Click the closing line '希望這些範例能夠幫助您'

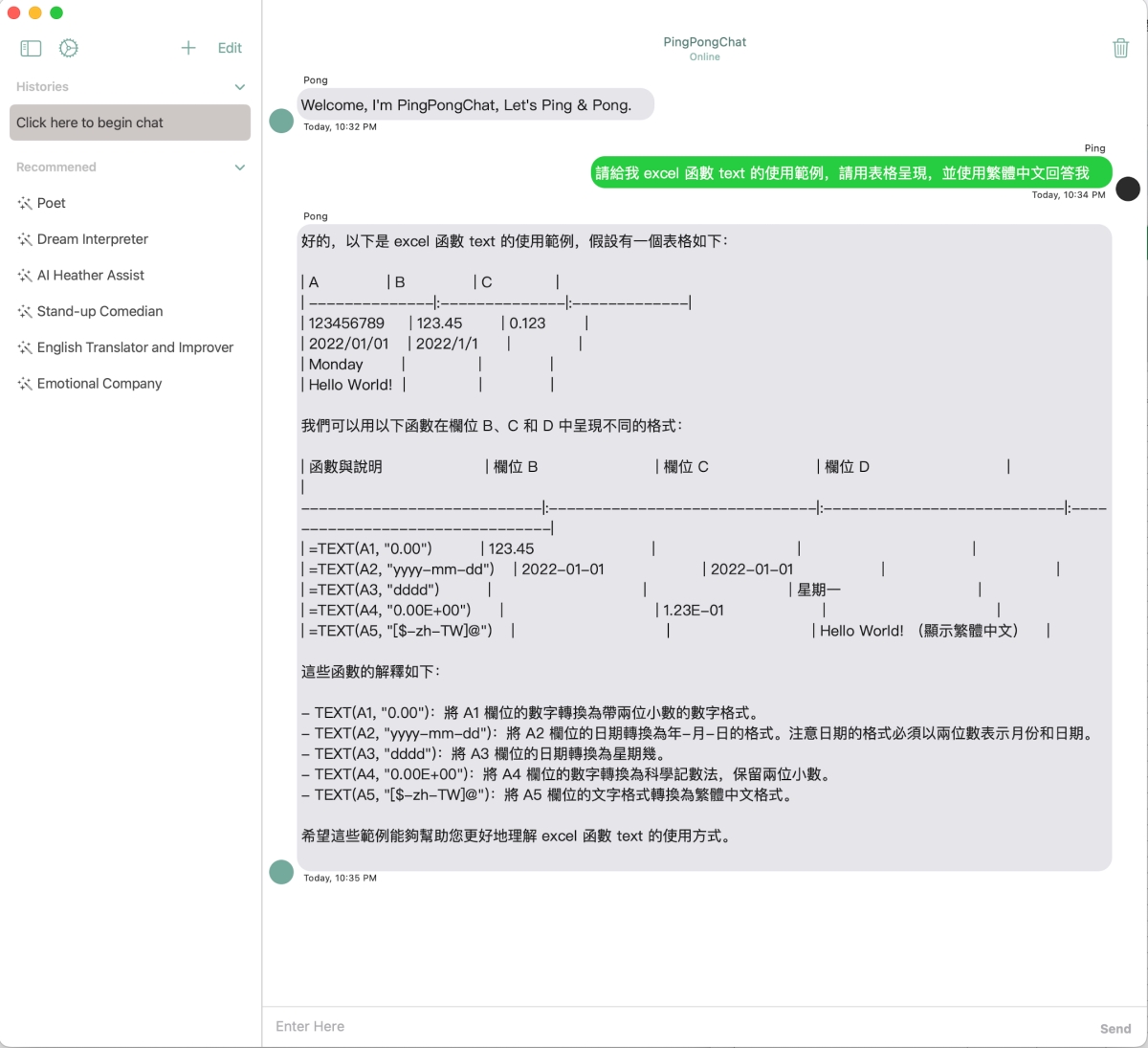(518, 836)
